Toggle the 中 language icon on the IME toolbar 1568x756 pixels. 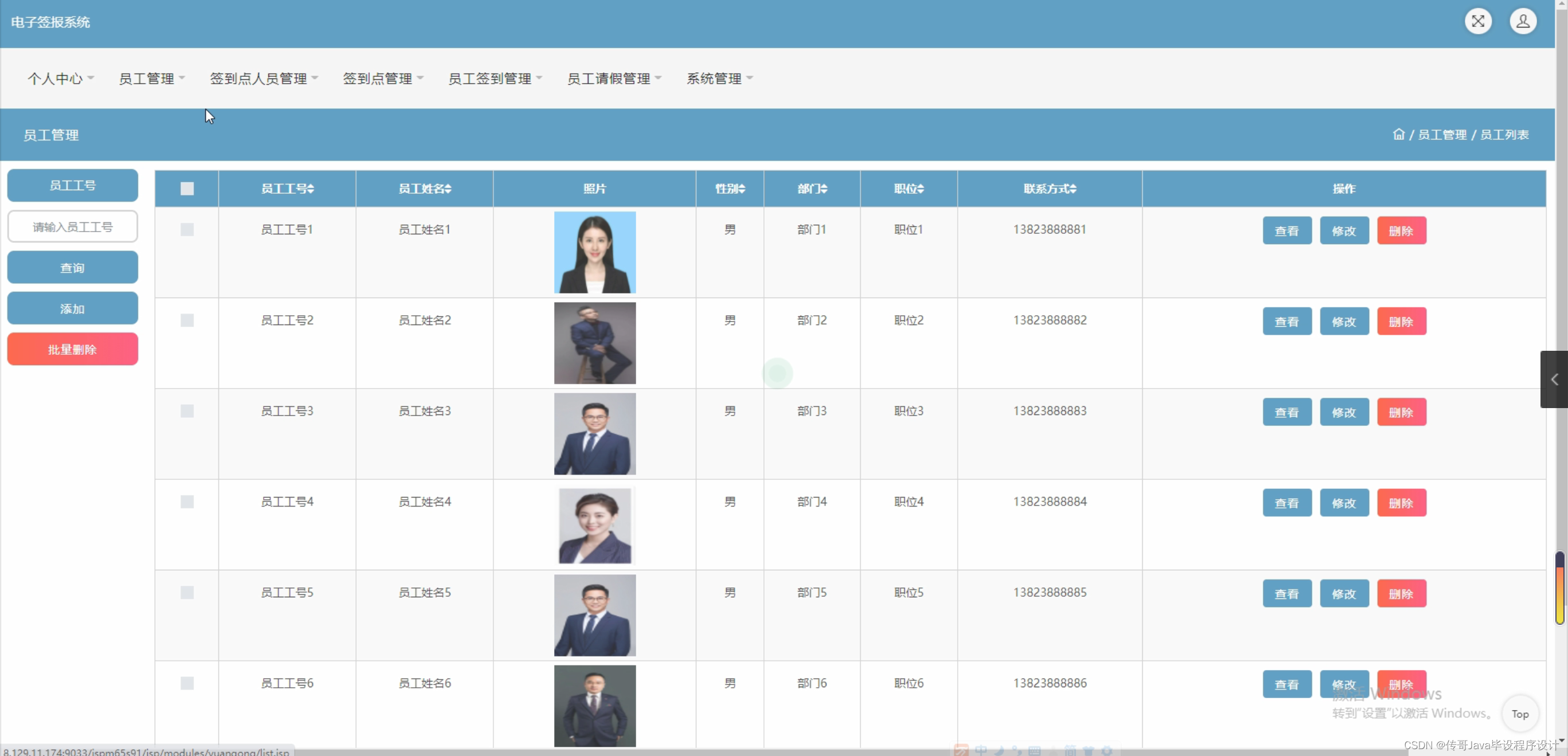pyautogui.click(x=981, y=750)
